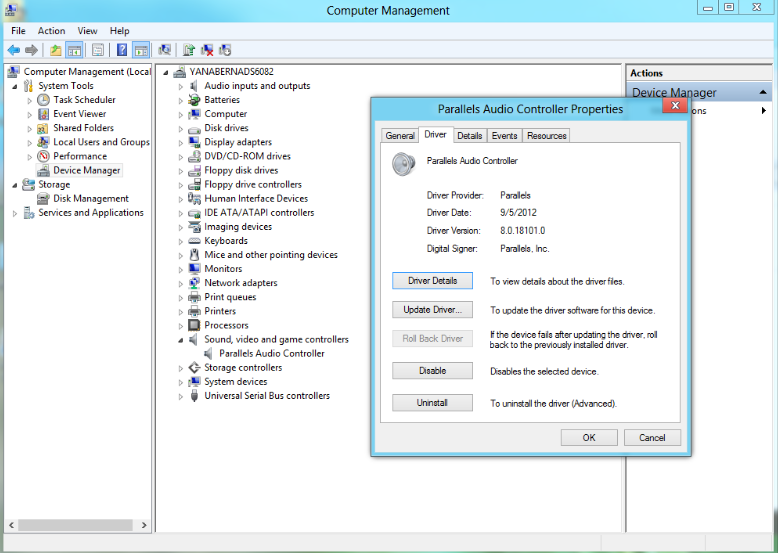This screenshot has width=778, height=553.
Task: Click the Shared Folders icon
Action: coord(43,128)
